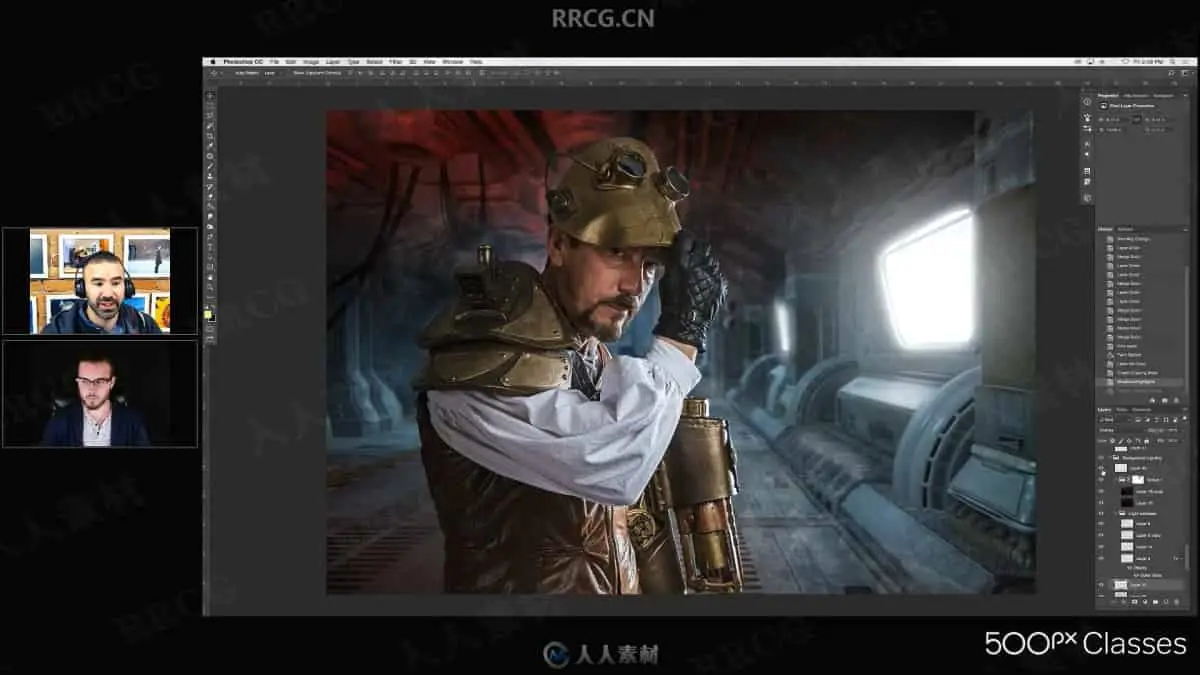The height and width of the screenshot is (675, 1200).
Task: Select the Clone Stamp tool
Action: click(210, 177)
